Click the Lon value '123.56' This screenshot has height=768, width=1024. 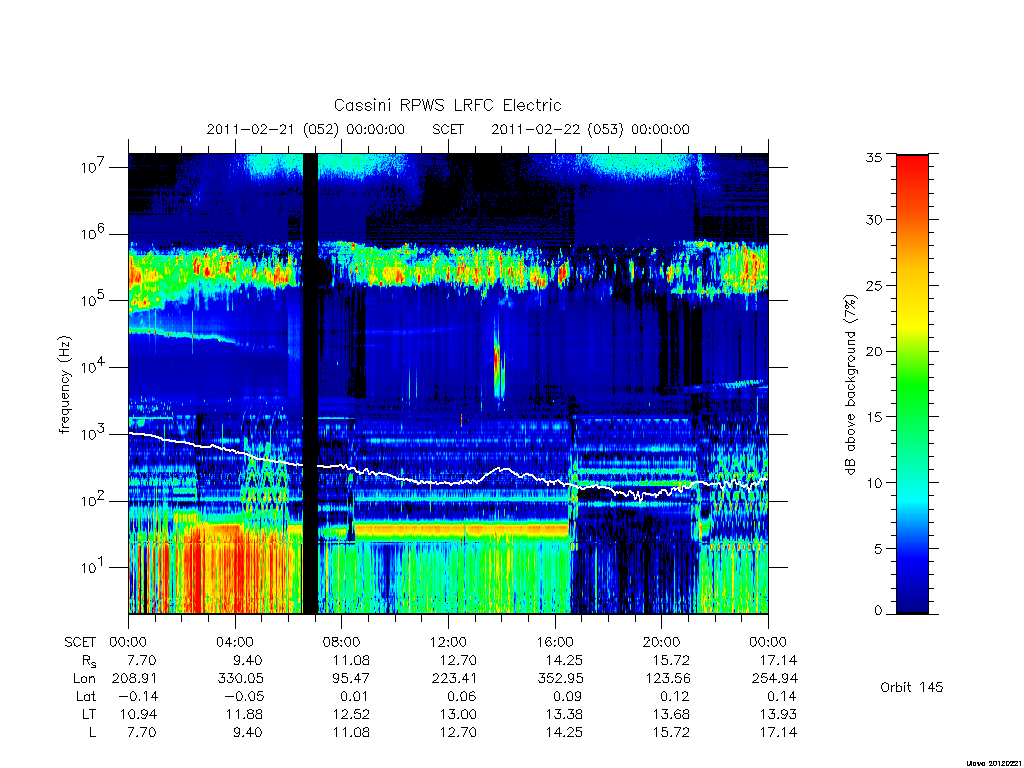tap(667, 679)
